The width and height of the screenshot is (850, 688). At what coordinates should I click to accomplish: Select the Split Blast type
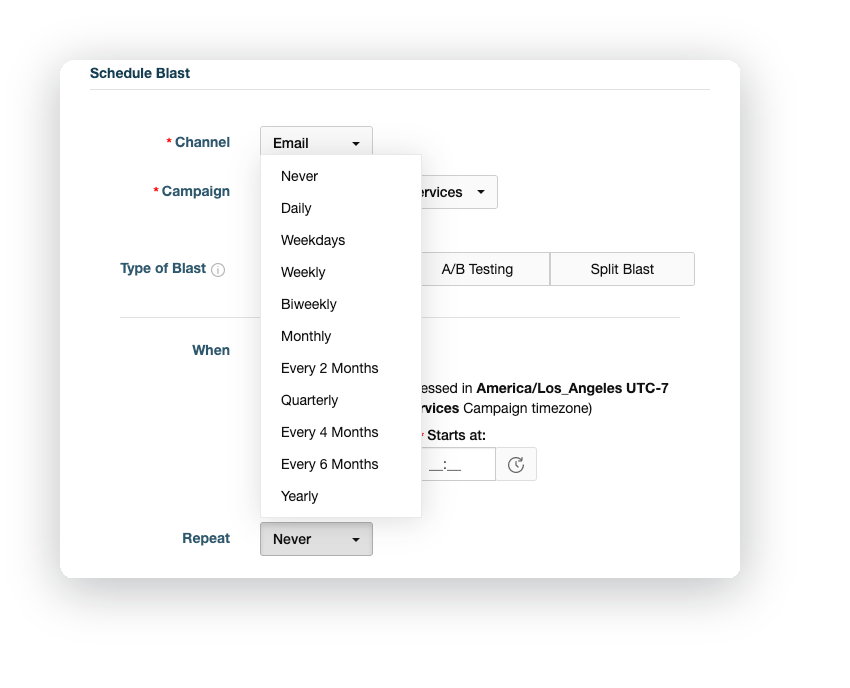point(622,269)
